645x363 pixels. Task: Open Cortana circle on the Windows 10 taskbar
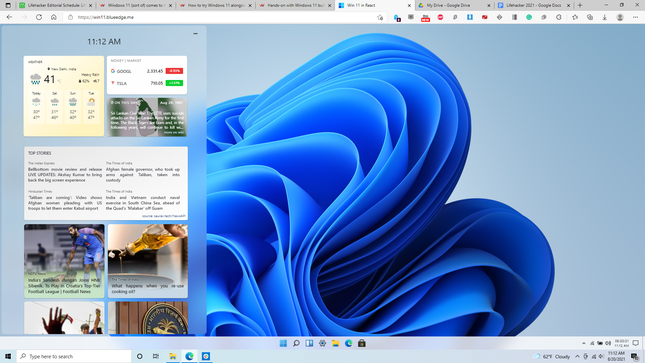139,356
